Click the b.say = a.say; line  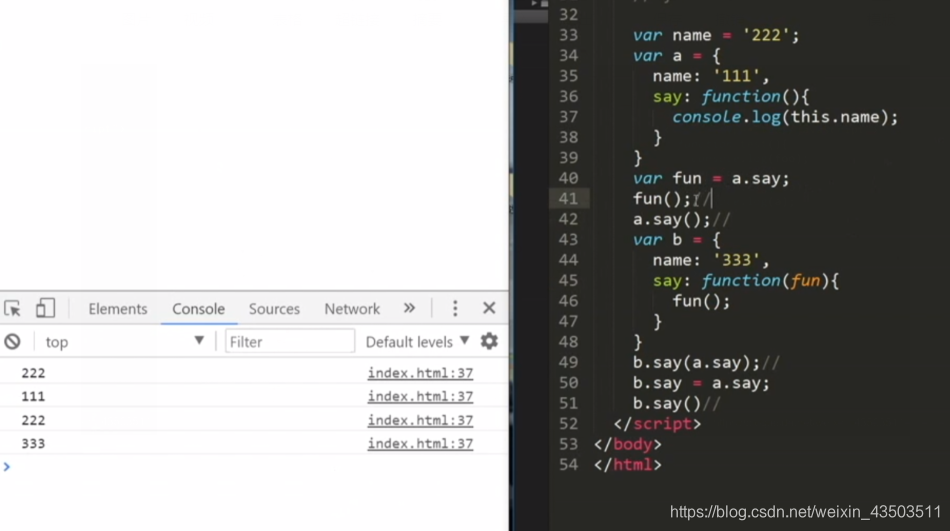click(701, 383)
